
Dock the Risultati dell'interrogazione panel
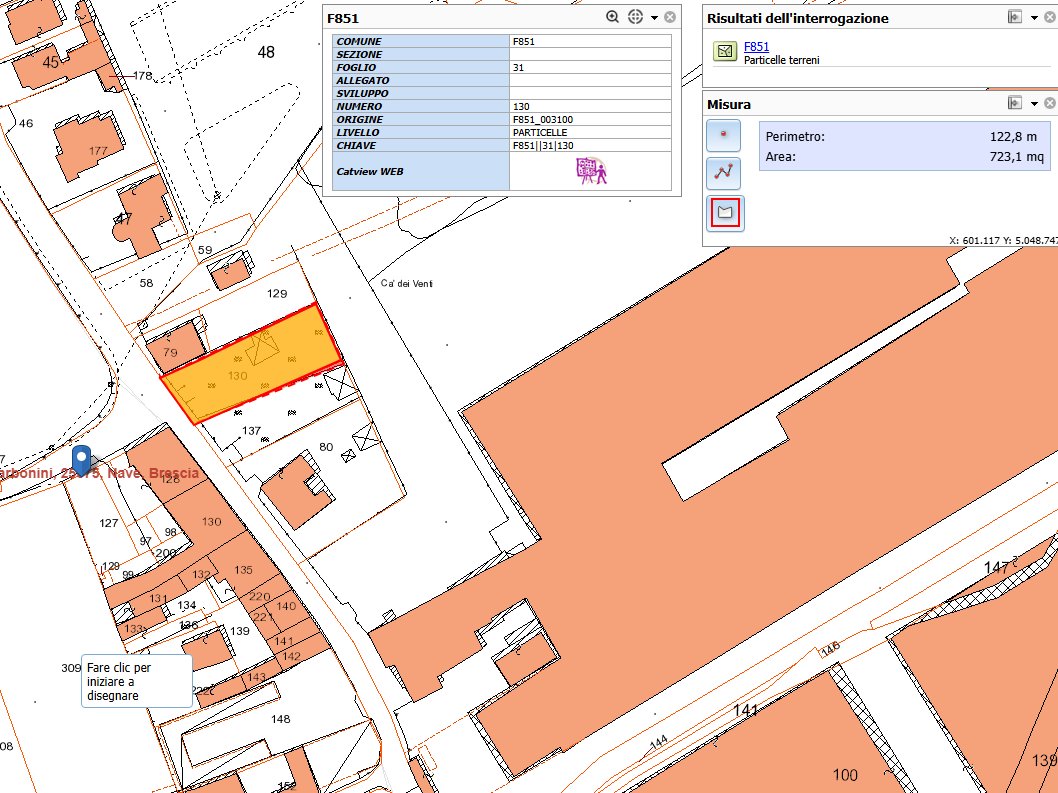1015,18
